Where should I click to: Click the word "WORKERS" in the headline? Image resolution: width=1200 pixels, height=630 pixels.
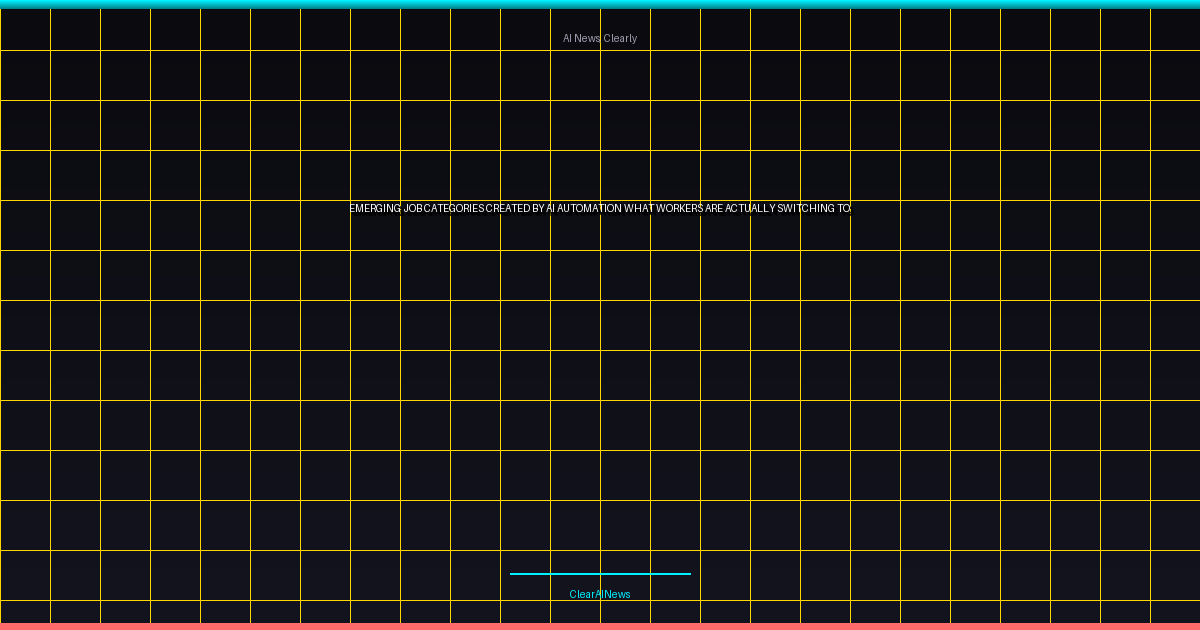point(679,209)
